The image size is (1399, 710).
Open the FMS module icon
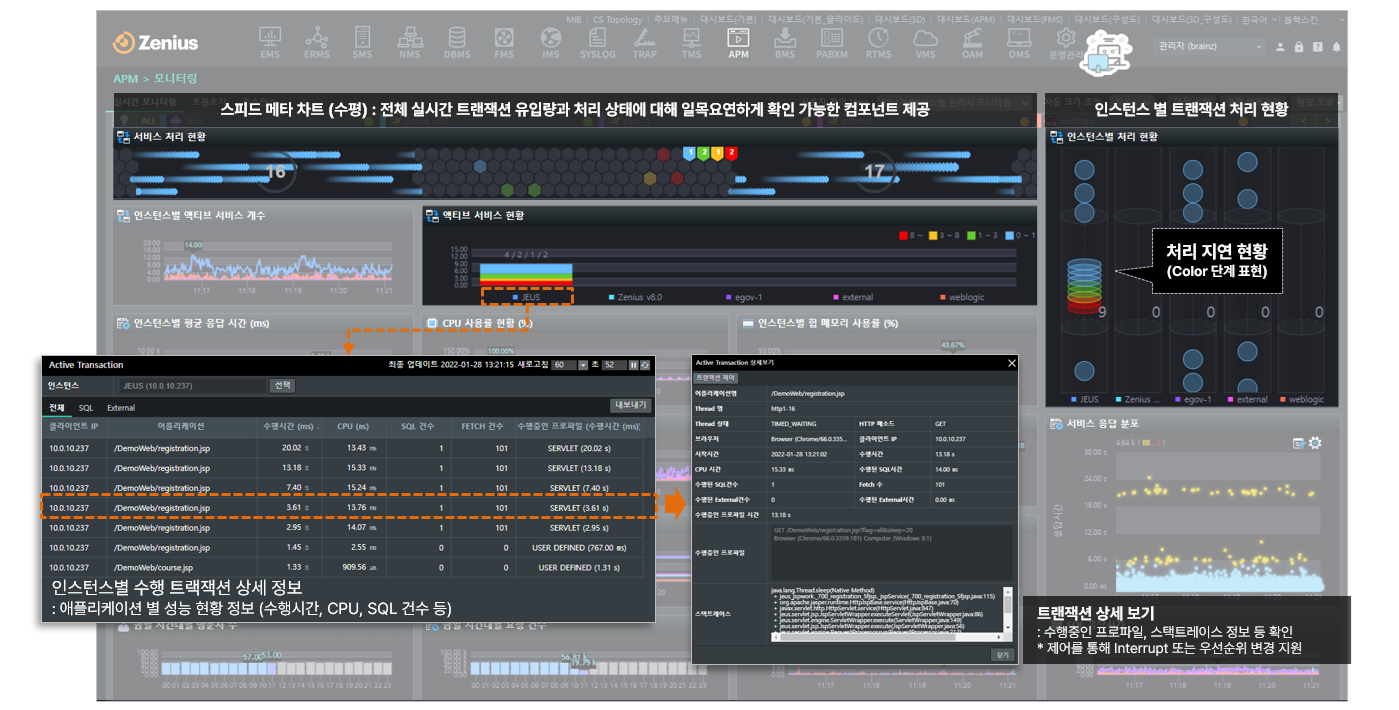click(x=504, y=42)
